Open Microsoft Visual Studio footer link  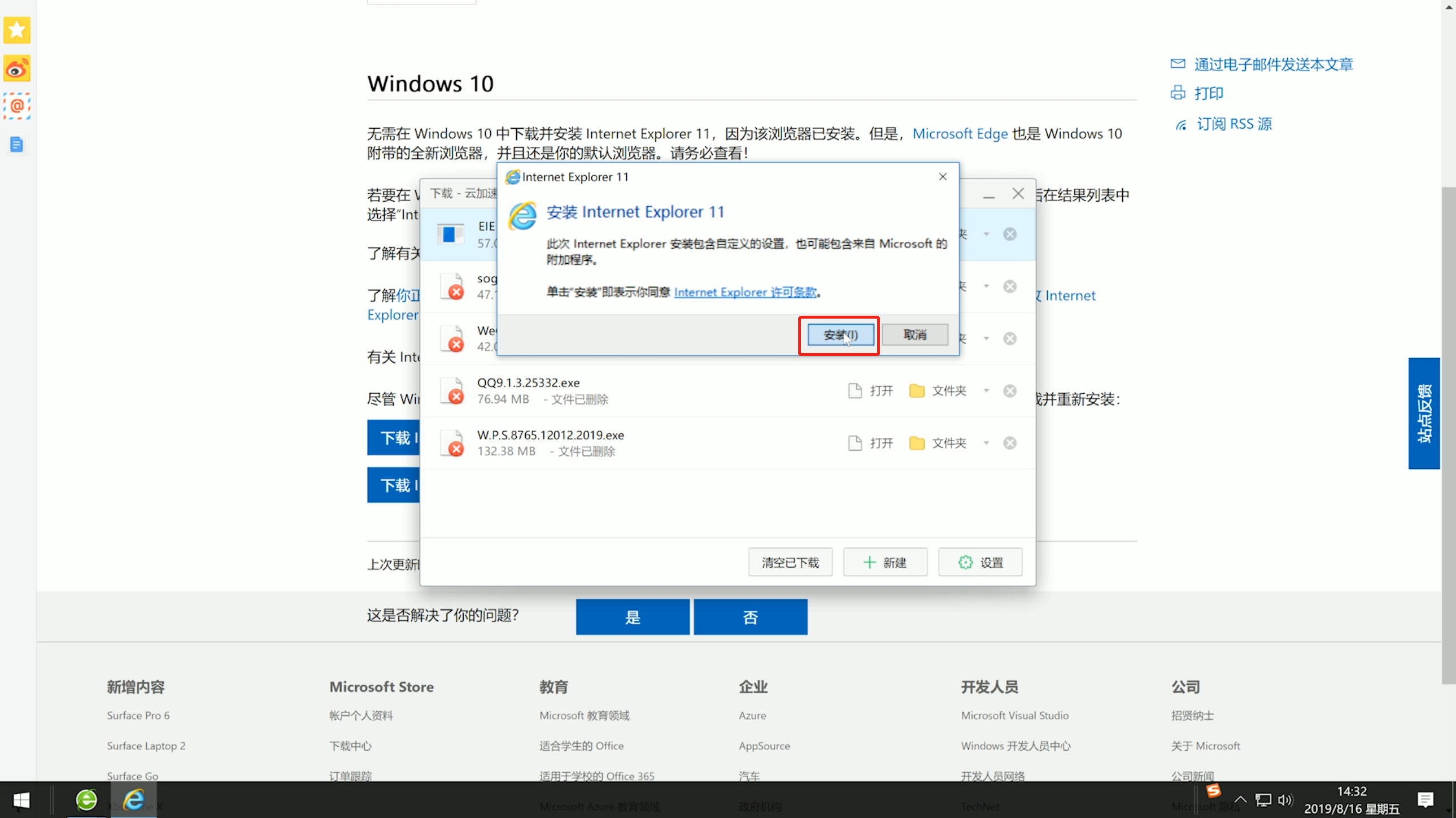[1014, 716]
